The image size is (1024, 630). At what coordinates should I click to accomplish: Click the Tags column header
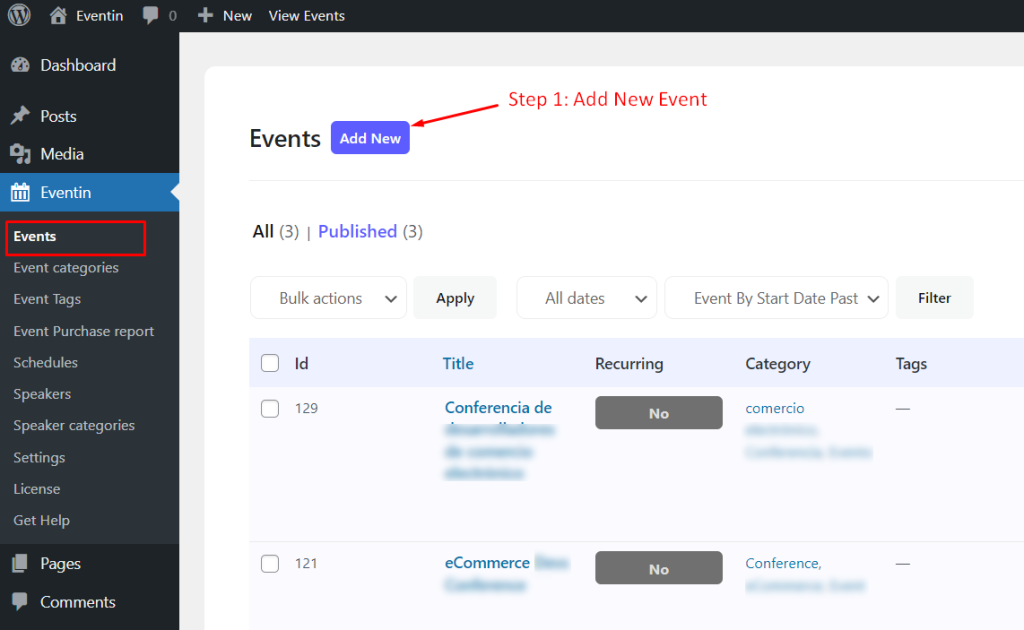(x=911, y=363)
